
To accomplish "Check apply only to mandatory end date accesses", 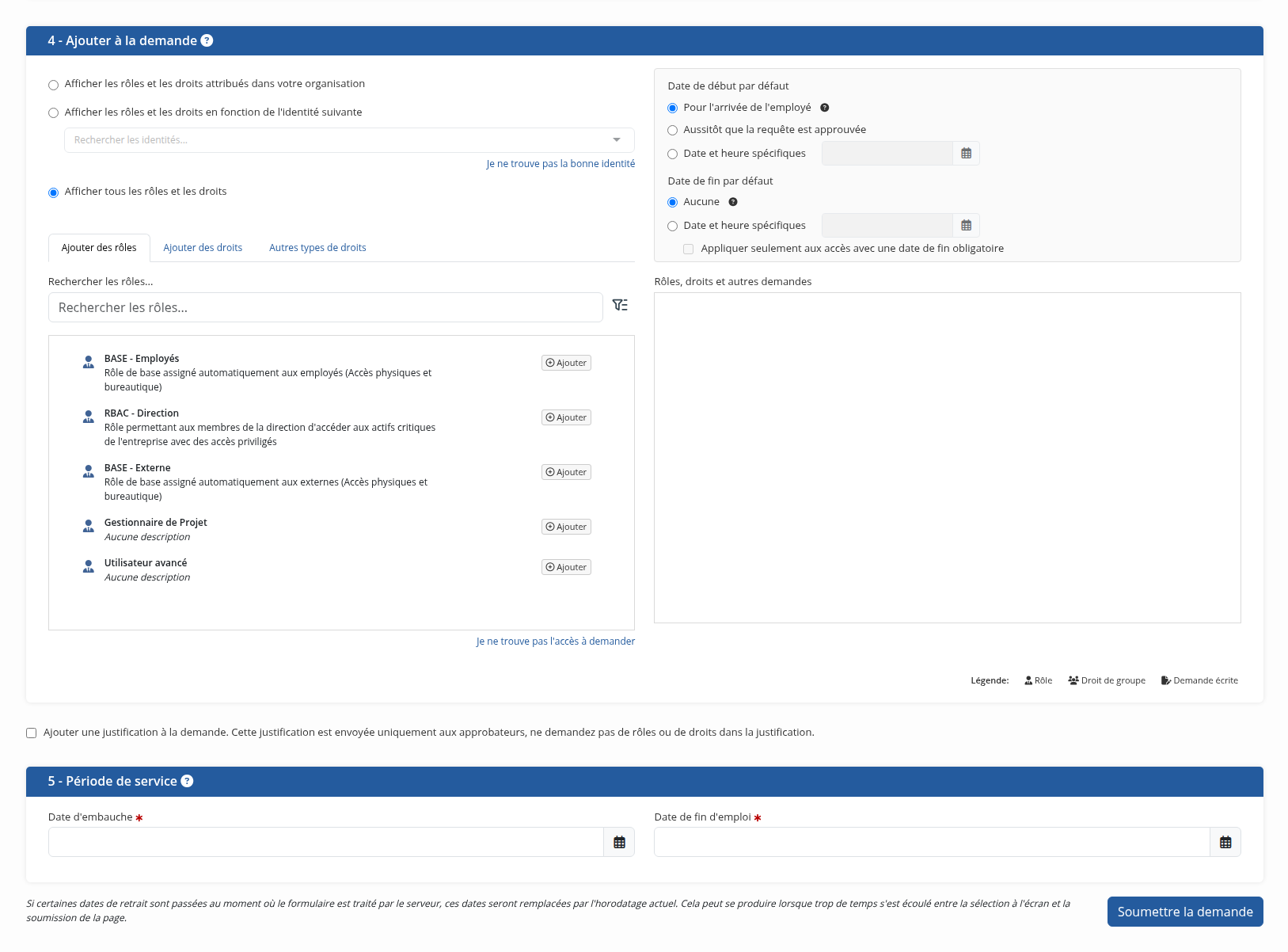I will coord(689,249).
